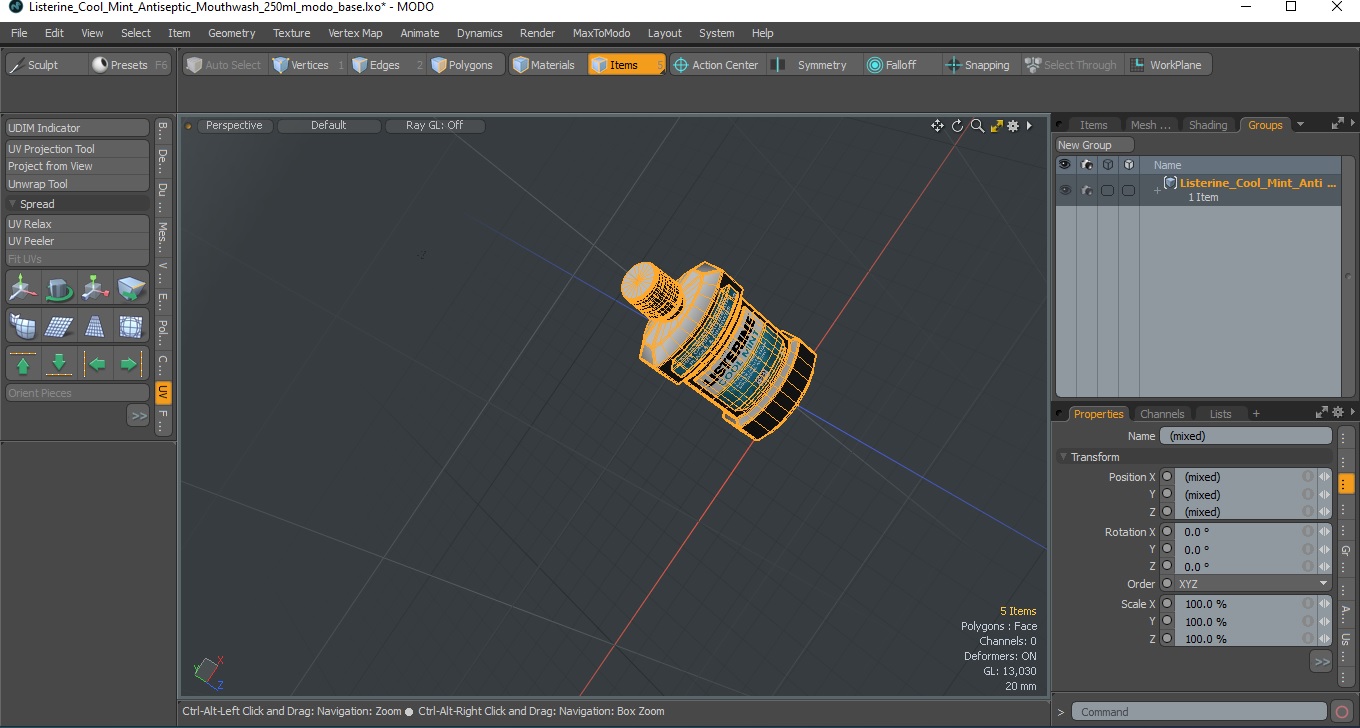
Task: Click the record button beside Command field
Action: point(1342,712)
